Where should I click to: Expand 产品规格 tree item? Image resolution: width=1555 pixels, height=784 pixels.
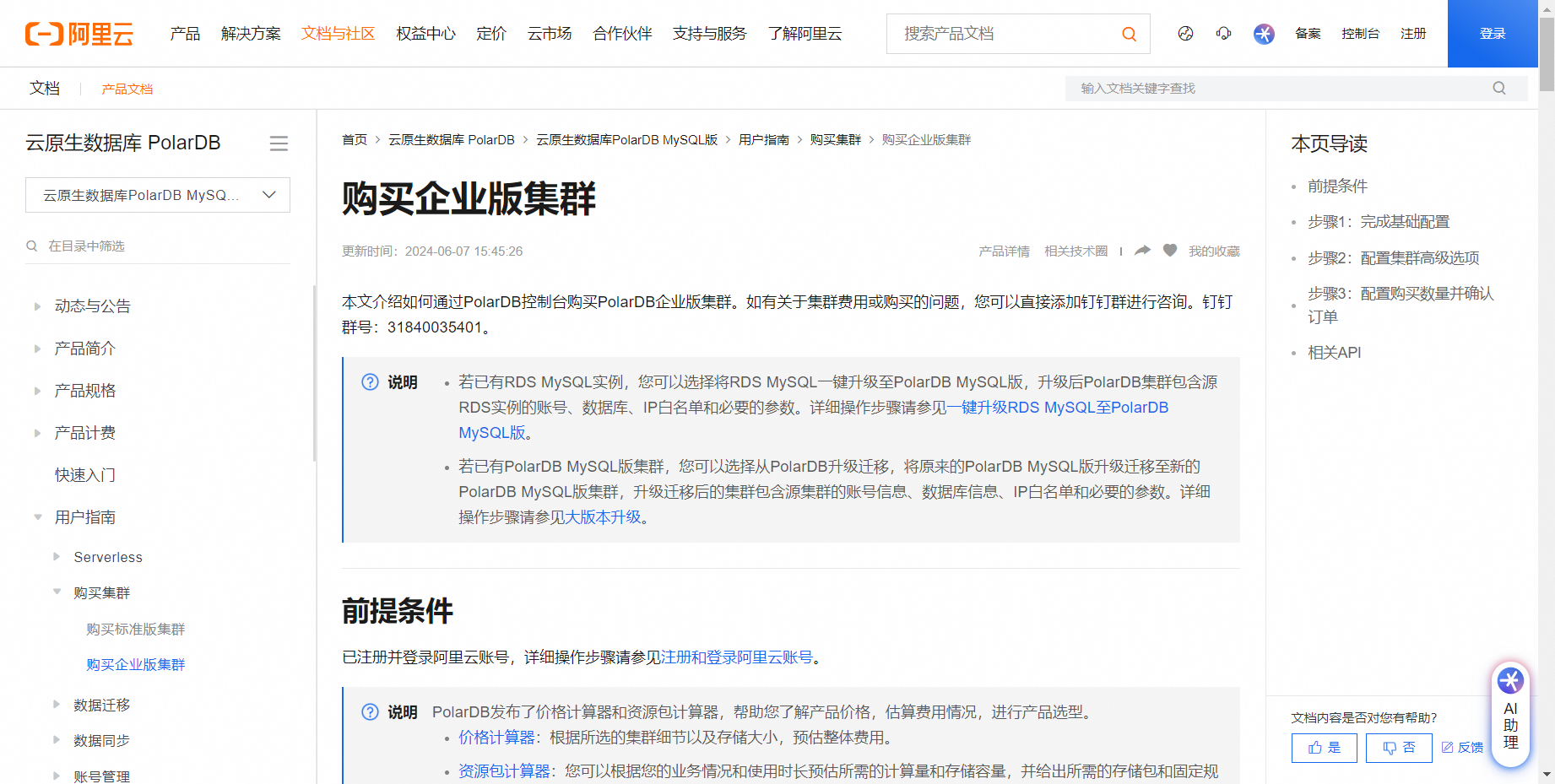[37, 391]
